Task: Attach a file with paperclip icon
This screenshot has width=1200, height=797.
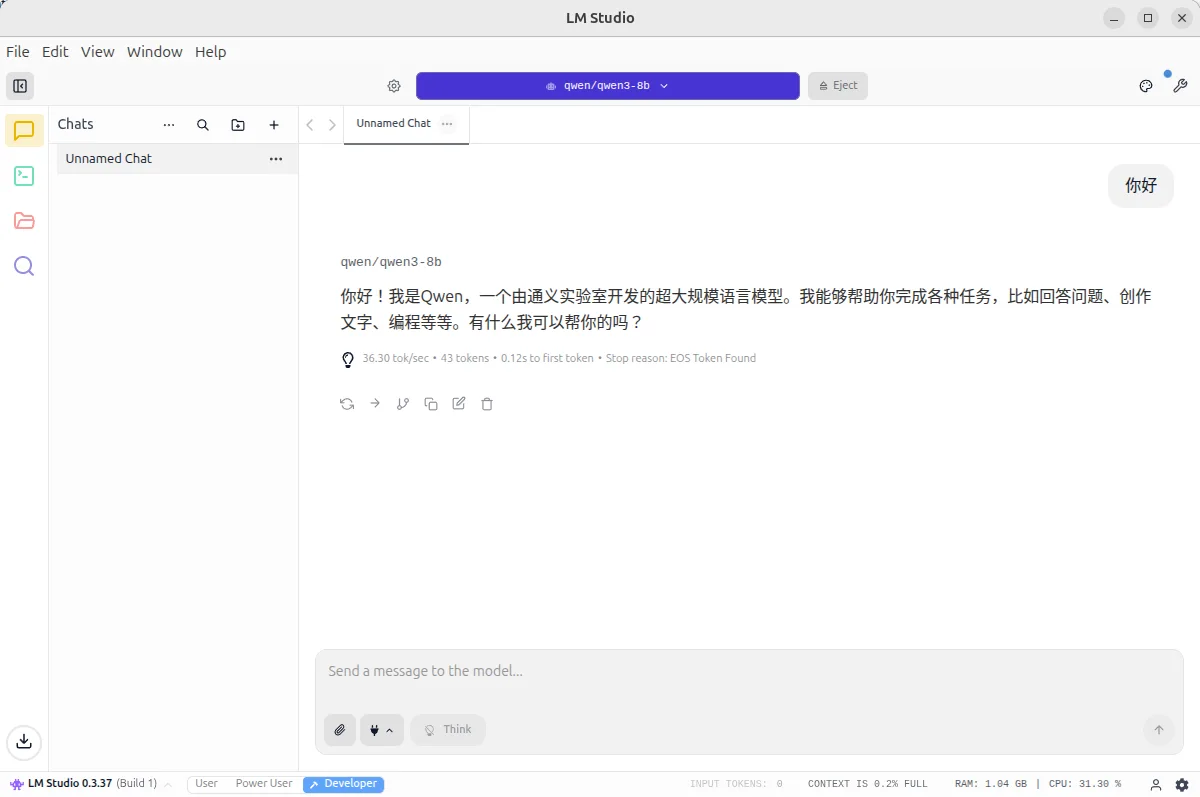Action: [340, 730]
